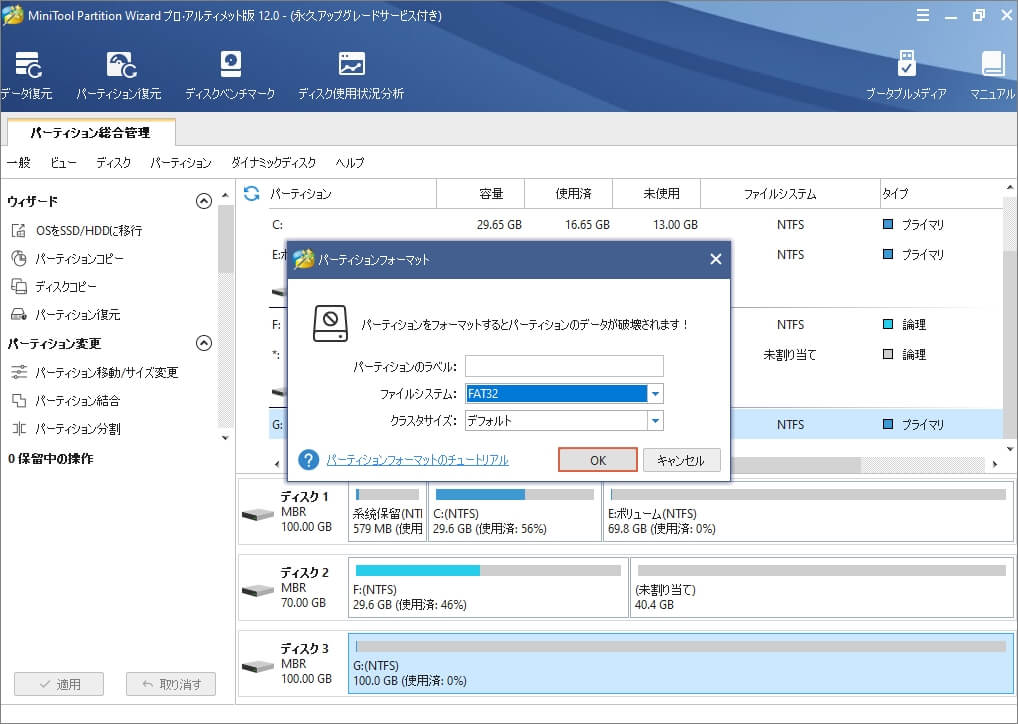Select the G:(NTFS) partition bar on ディスク 3
The image size is (1018, 724).
click(x=677, y=664)
